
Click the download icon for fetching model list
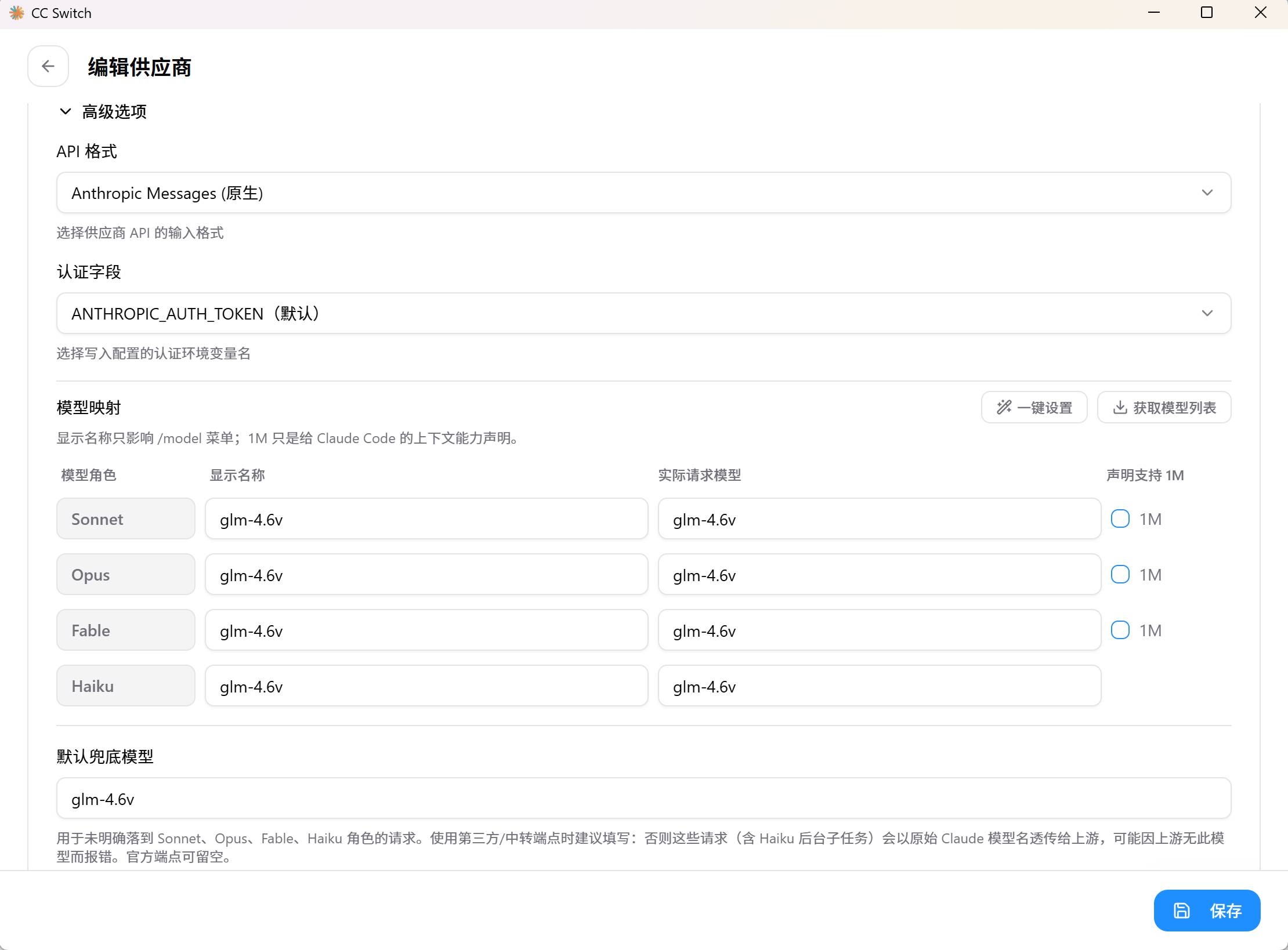[x=1120, y=407]
